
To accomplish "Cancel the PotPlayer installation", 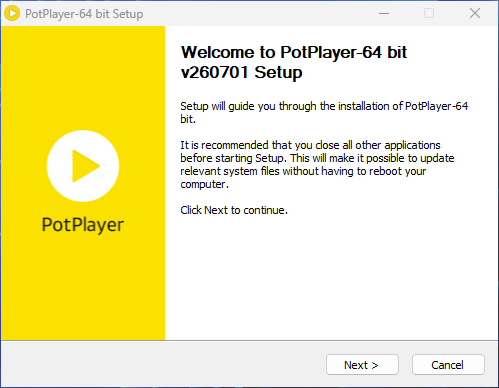I will coord(448,365).
